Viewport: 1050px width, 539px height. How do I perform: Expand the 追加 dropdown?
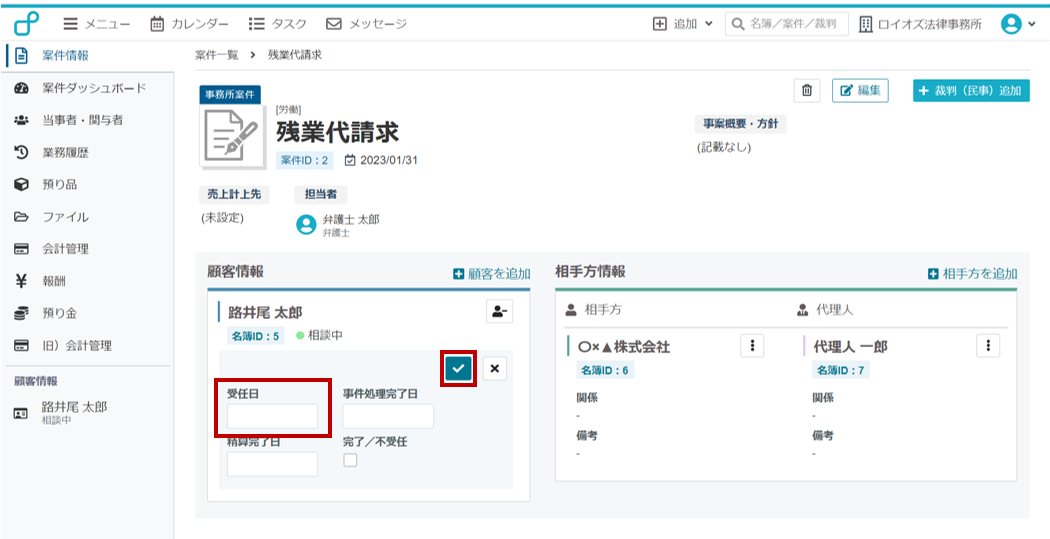pyautogui.click(x=683, y=24)
